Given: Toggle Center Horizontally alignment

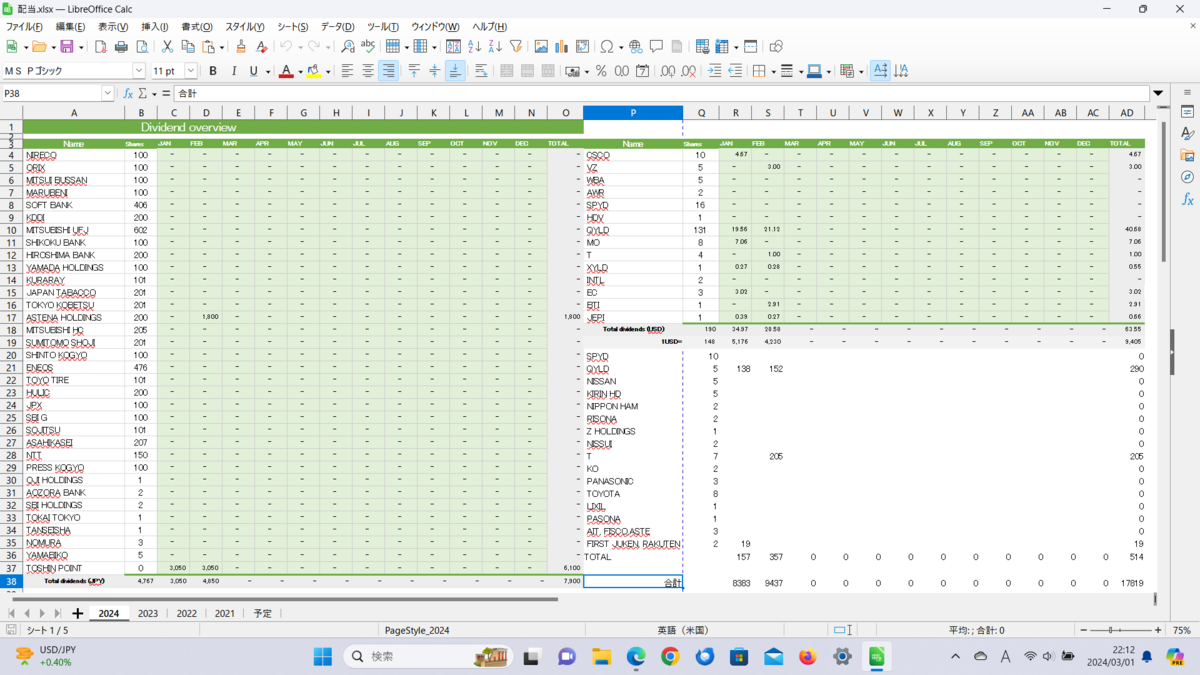Looking at the screenshot, I should tap(368, 71).
